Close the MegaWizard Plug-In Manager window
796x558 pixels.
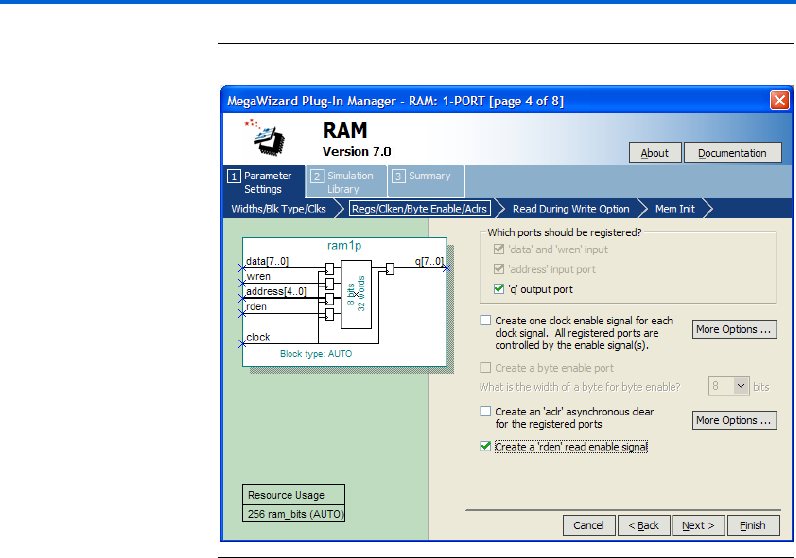[x=779, y=100]
